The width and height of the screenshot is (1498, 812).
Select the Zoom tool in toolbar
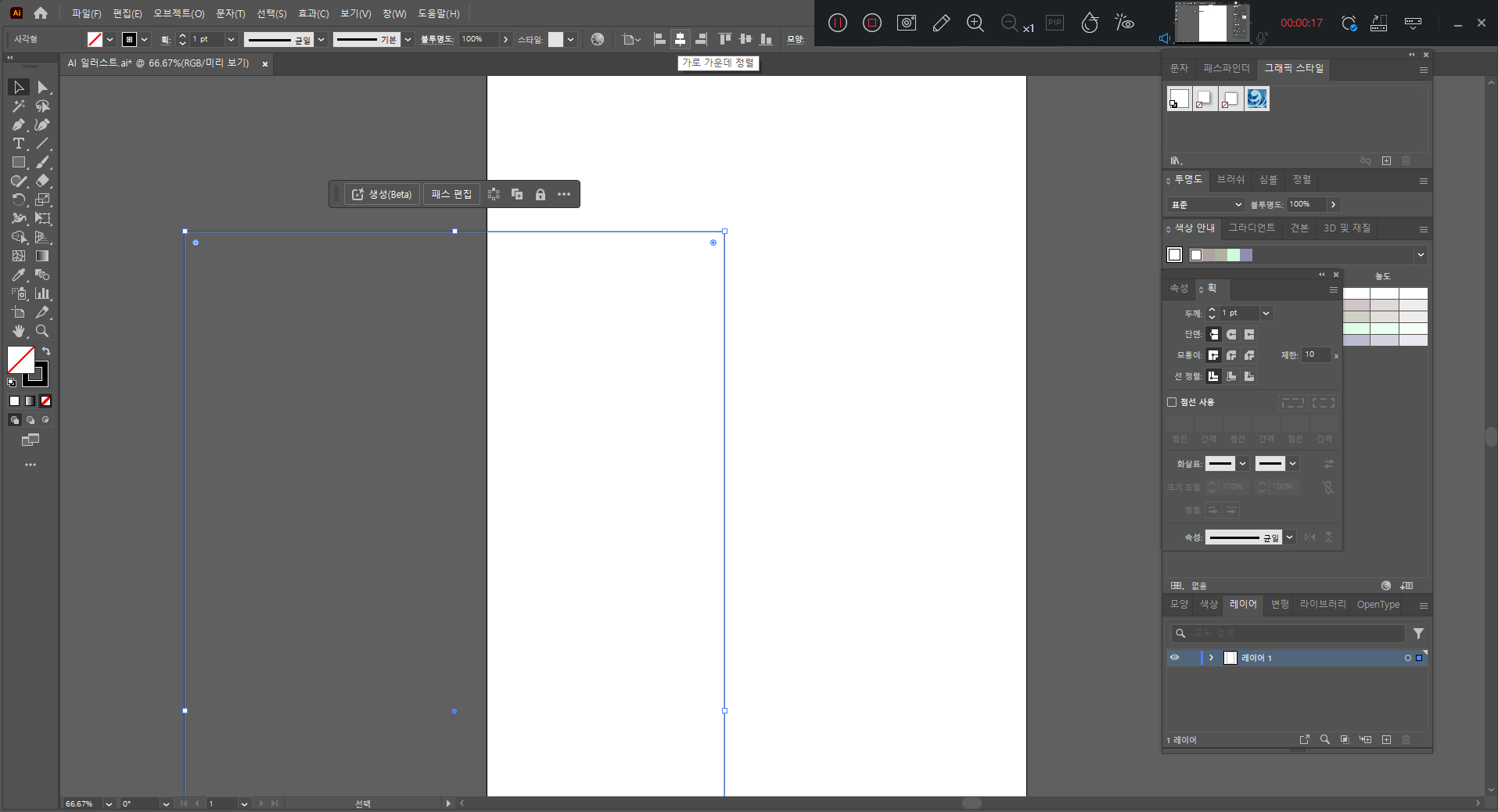43,331
